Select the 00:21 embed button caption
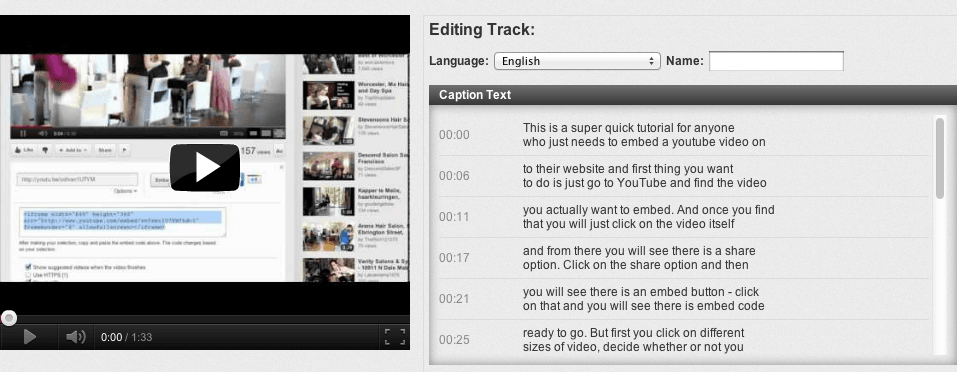957x372 pixels. (x=680, y=299)
